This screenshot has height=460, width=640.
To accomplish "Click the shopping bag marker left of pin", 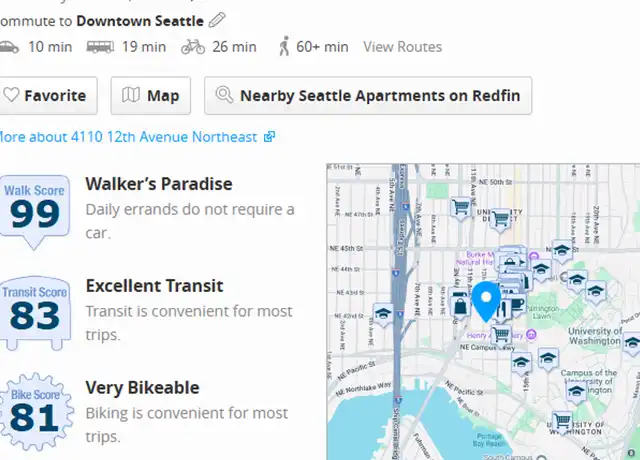I will click(460, 307).
